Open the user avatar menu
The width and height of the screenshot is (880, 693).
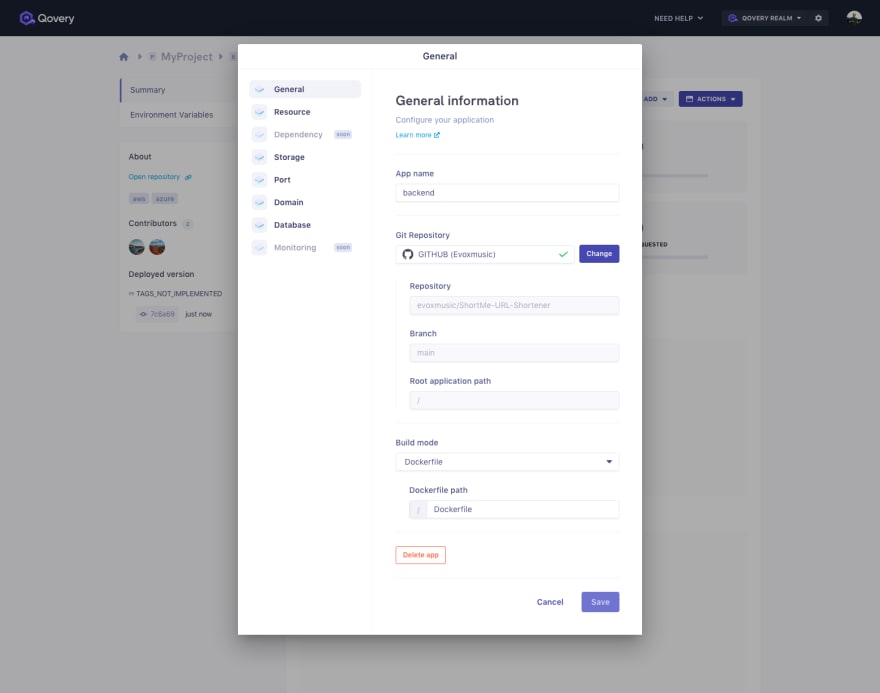pos(854,18)
